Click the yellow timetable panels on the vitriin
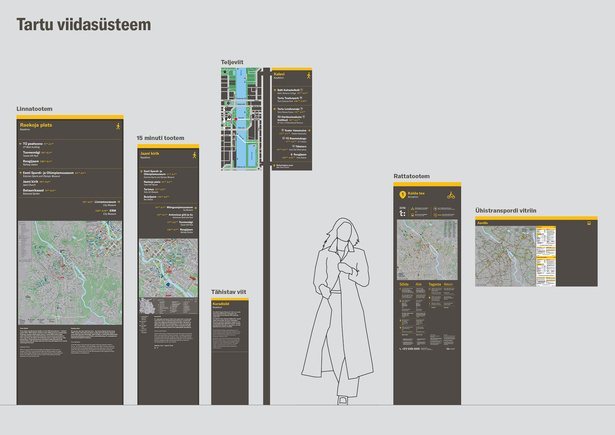This screenshot has width=615, height=435. pyautogui.click(x=548, y=256)
